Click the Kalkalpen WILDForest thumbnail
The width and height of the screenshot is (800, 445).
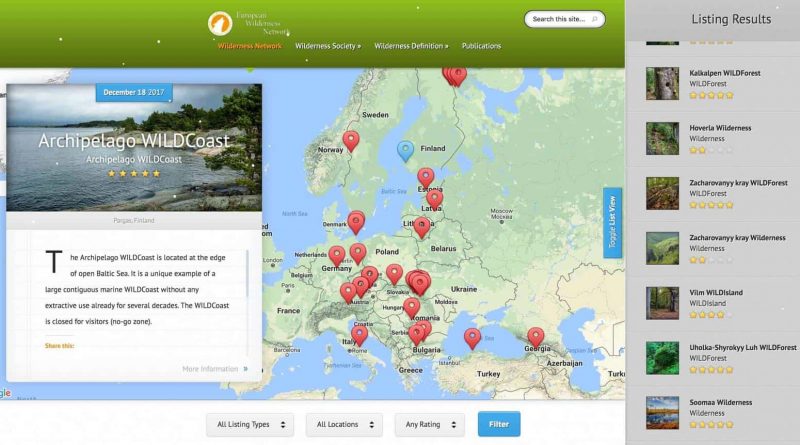click(x=662, y=83)
